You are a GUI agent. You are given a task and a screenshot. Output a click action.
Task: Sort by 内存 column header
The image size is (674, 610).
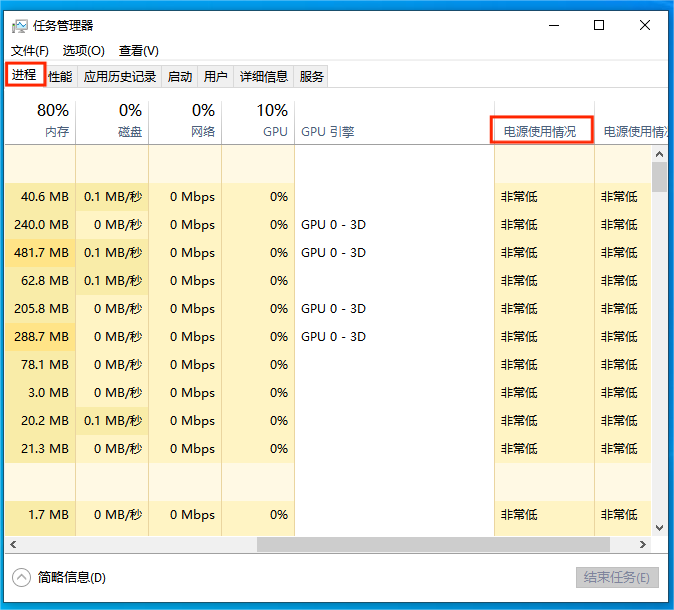point(40,121)
